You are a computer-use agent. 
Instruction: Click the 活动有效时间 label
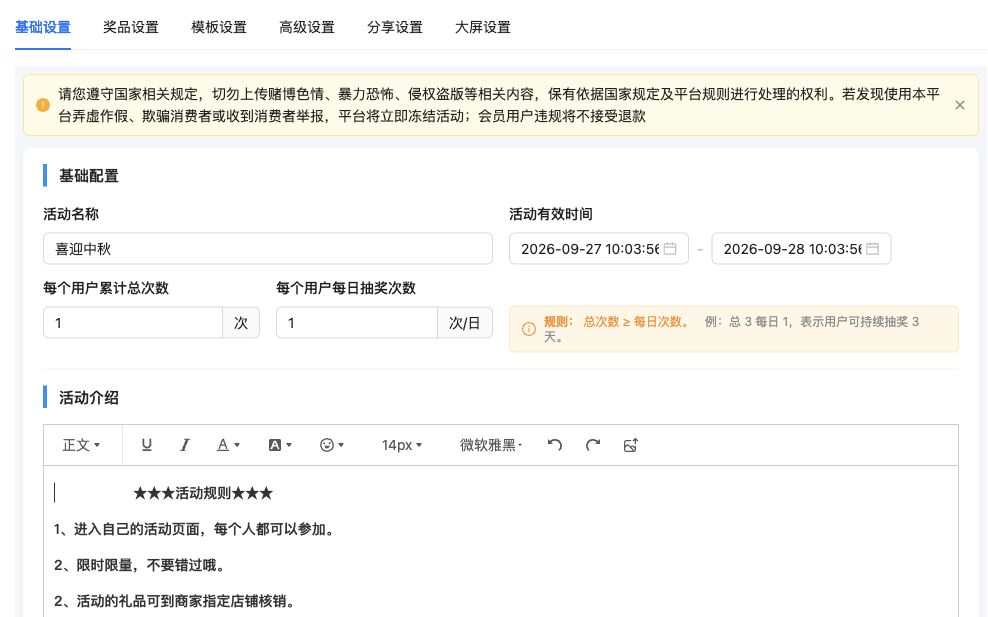point(551,214)
